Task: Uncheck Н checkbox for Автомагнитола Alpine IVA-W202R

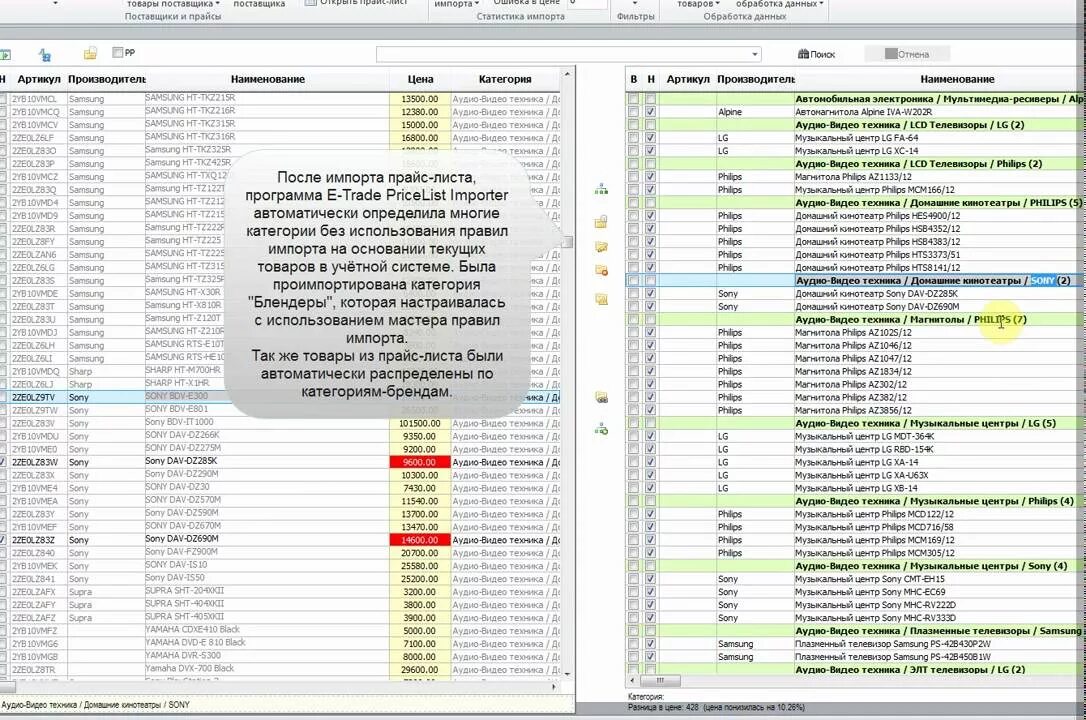Action: 650,111
